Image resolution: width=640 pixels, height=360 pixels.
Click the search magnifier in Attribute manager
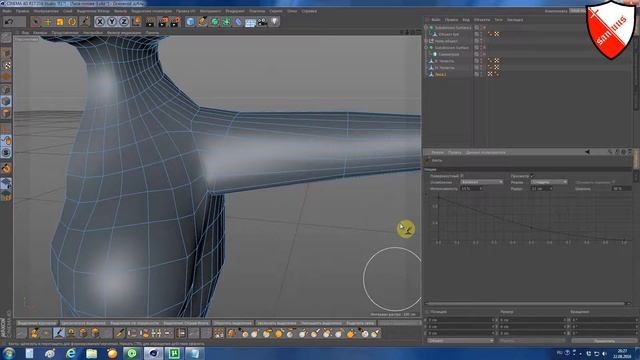(610, 152)
